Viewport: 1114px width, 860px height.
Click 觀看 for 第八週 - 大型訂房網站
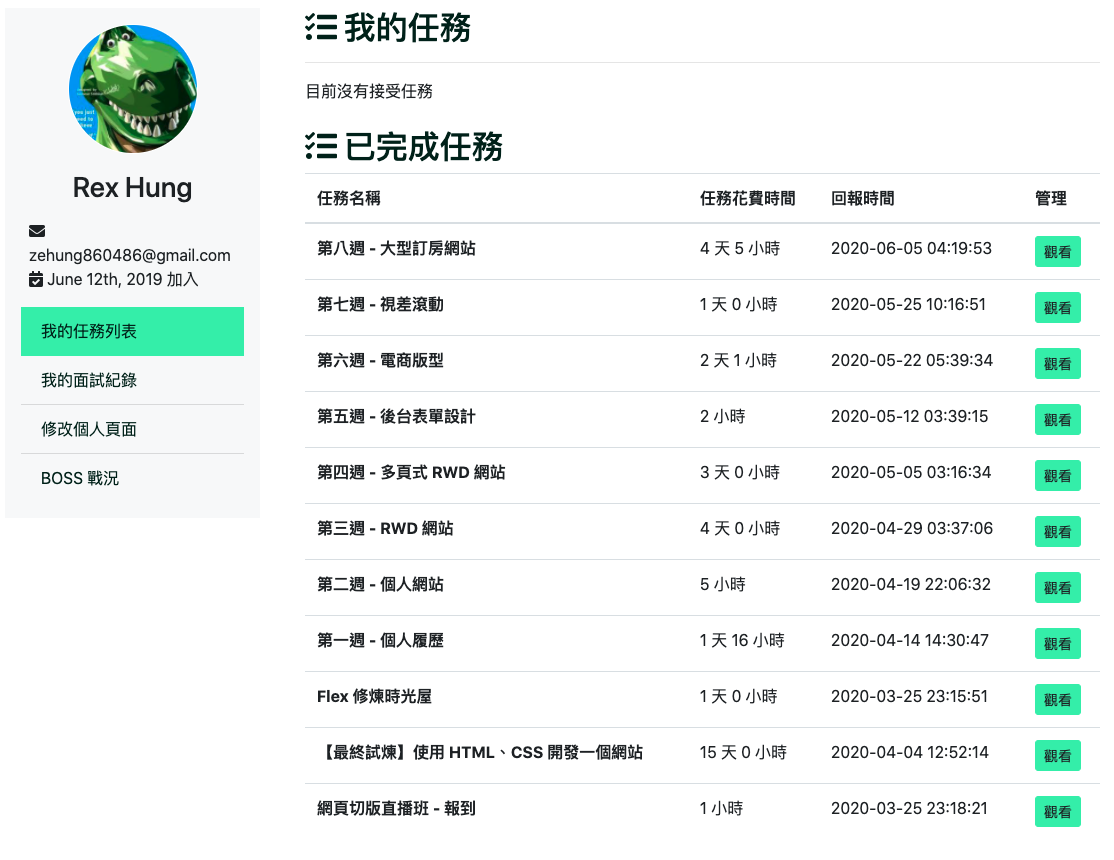pos(1057,251)
